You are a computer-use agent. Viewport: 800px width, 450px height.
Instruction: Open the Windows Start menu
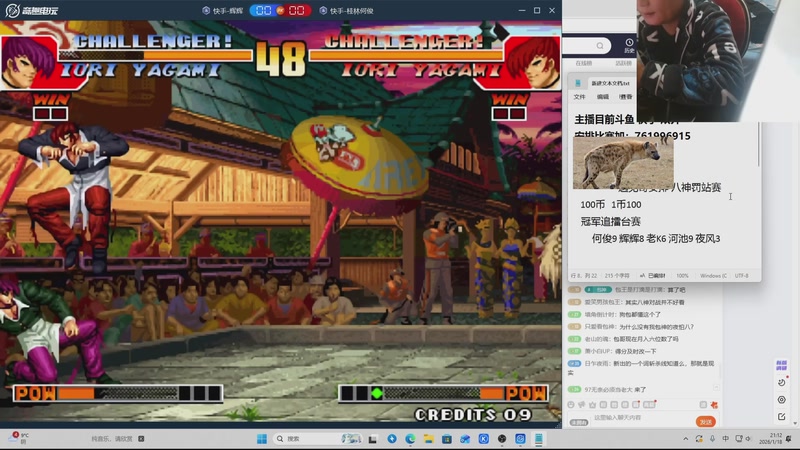[262, 439]
